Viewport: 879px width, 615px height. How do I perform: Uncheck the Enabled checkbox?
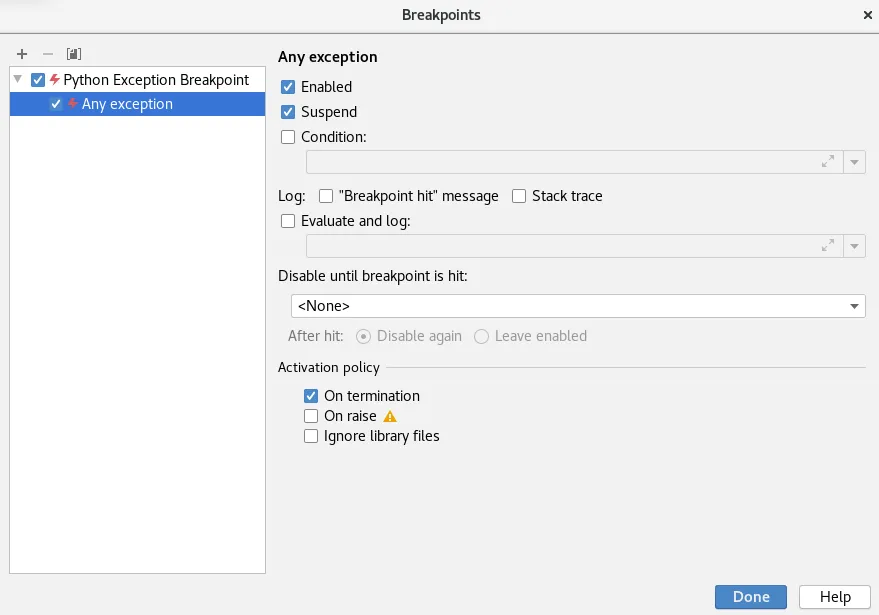(288, 87)
